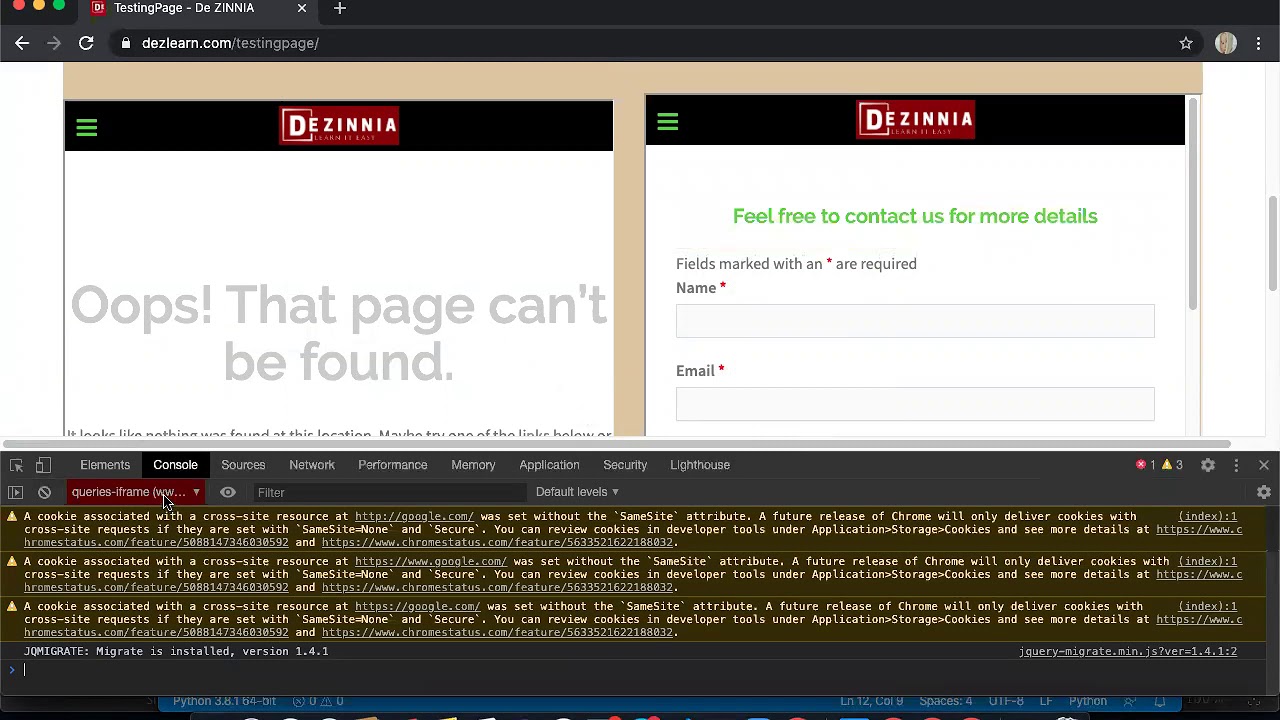Open Chrome's three-dot menu
Screen dimensions: 1280x720
click(x=1259, y=43)
